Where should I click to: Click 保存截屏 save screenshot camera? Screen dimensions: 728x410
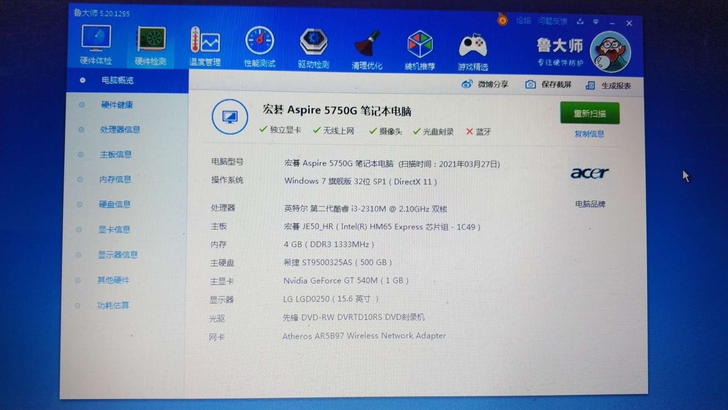pos(549,85)
